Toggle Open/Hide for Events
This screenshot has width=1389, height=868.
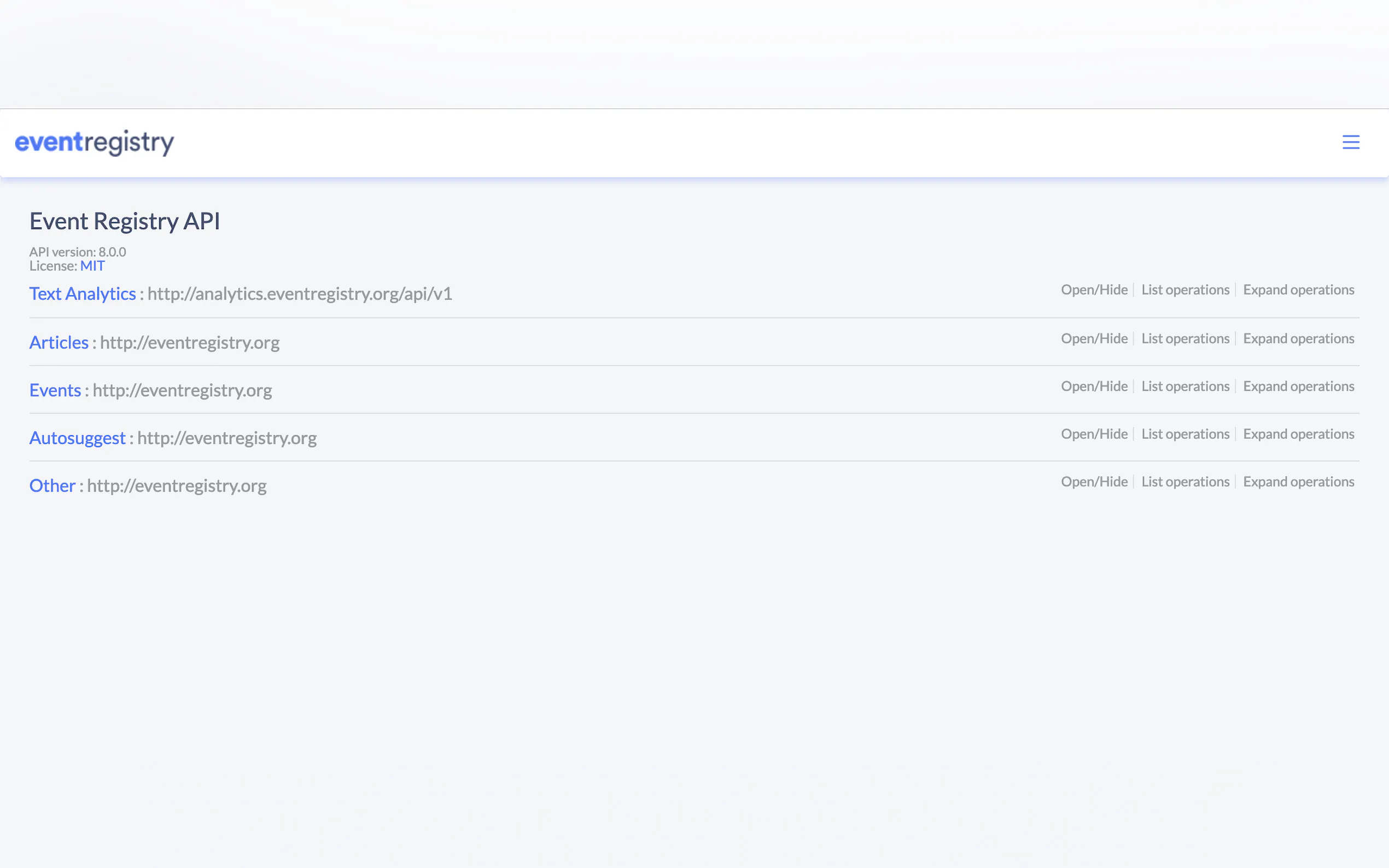[1094, 386]
